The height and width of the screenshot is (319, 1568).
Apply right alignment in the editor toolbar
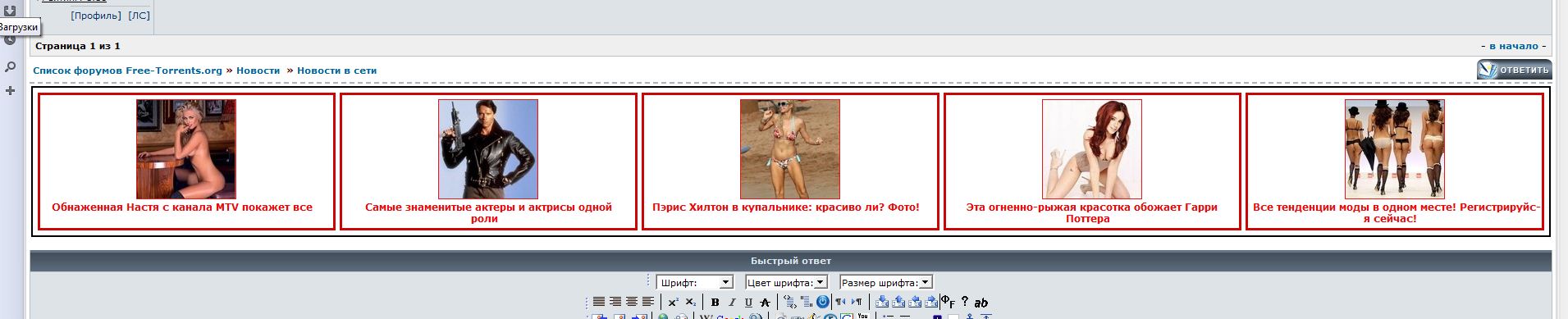coord(615,302)
